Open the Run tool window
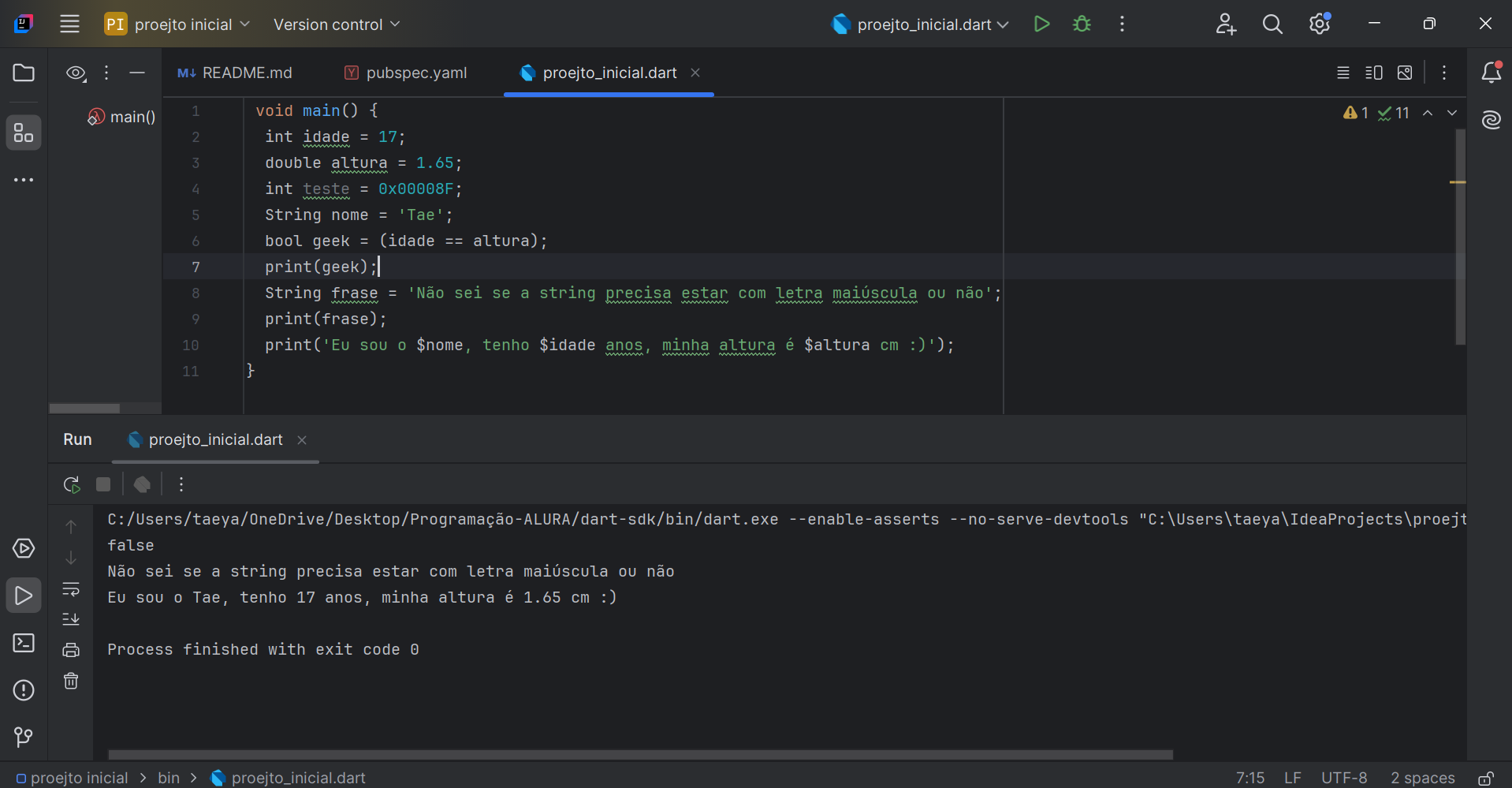1512x788 pixels. click(x=24, y=596)
